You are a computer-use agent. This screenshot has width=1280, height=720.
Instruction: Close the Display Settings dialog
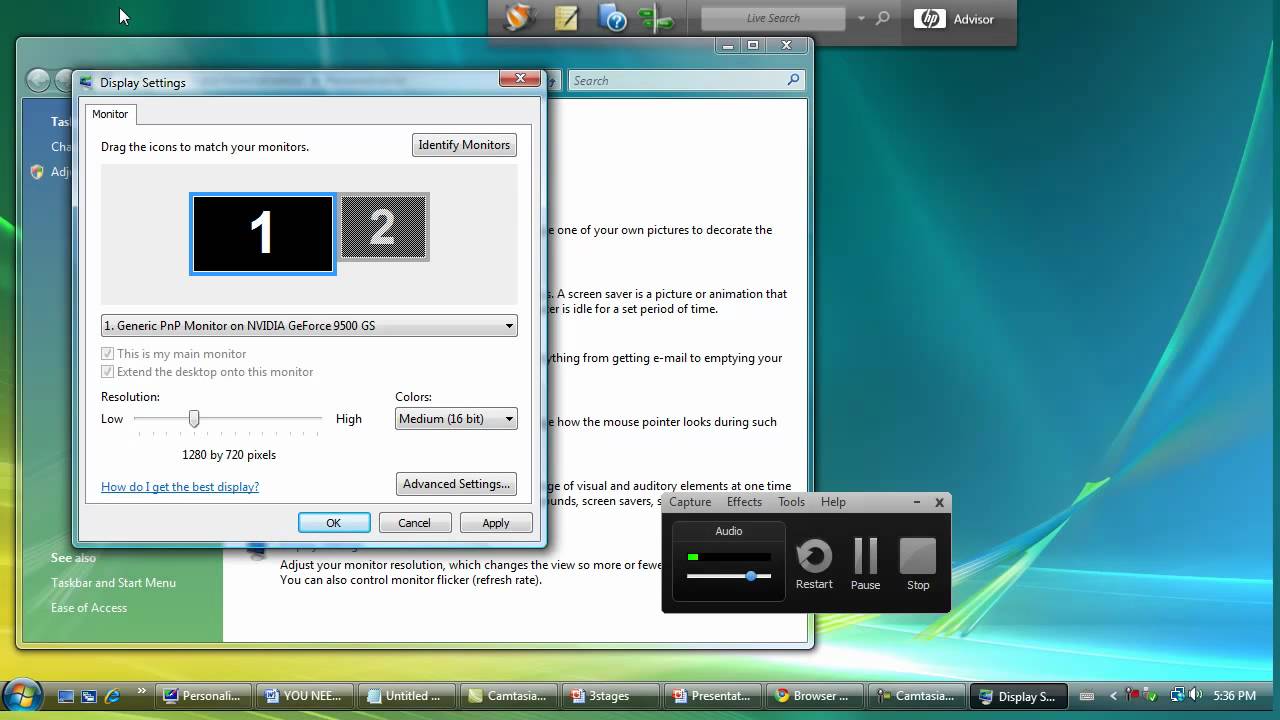coord(520,78)
